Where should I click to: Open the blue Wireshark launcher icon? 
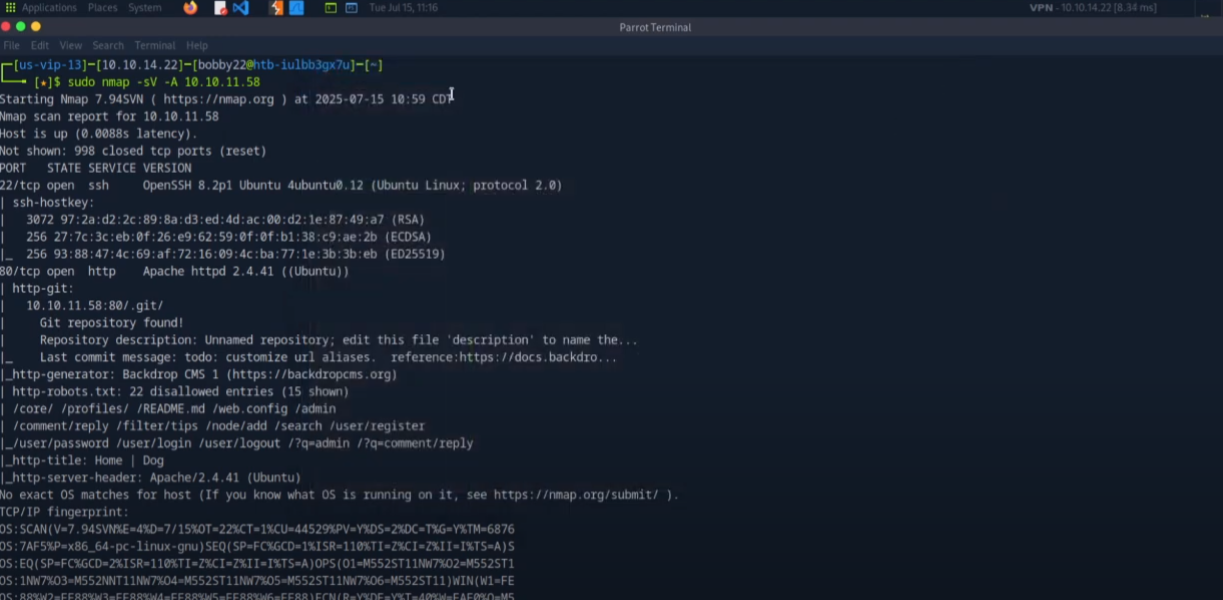[x=296, y=8]
